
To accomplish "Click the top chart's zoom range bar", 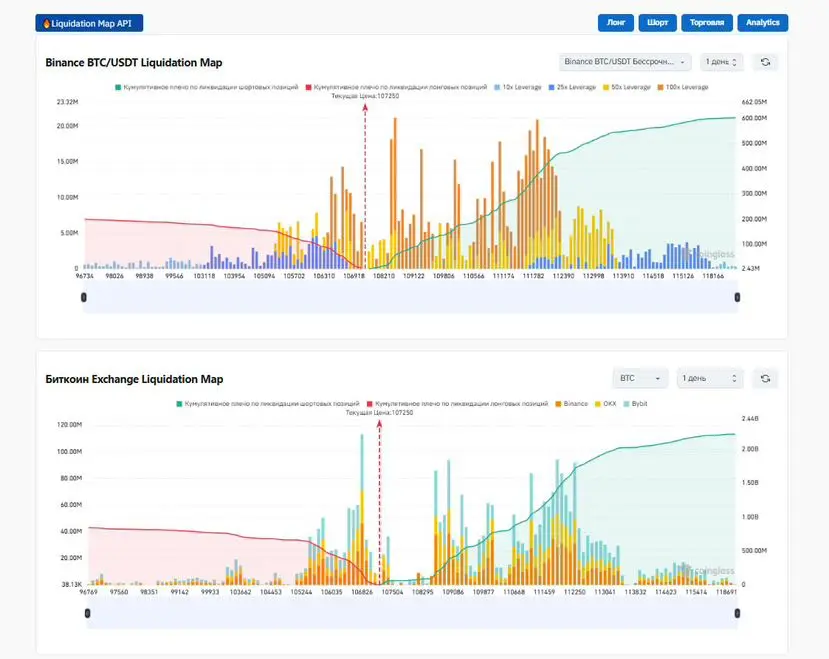I will (410, 298).
